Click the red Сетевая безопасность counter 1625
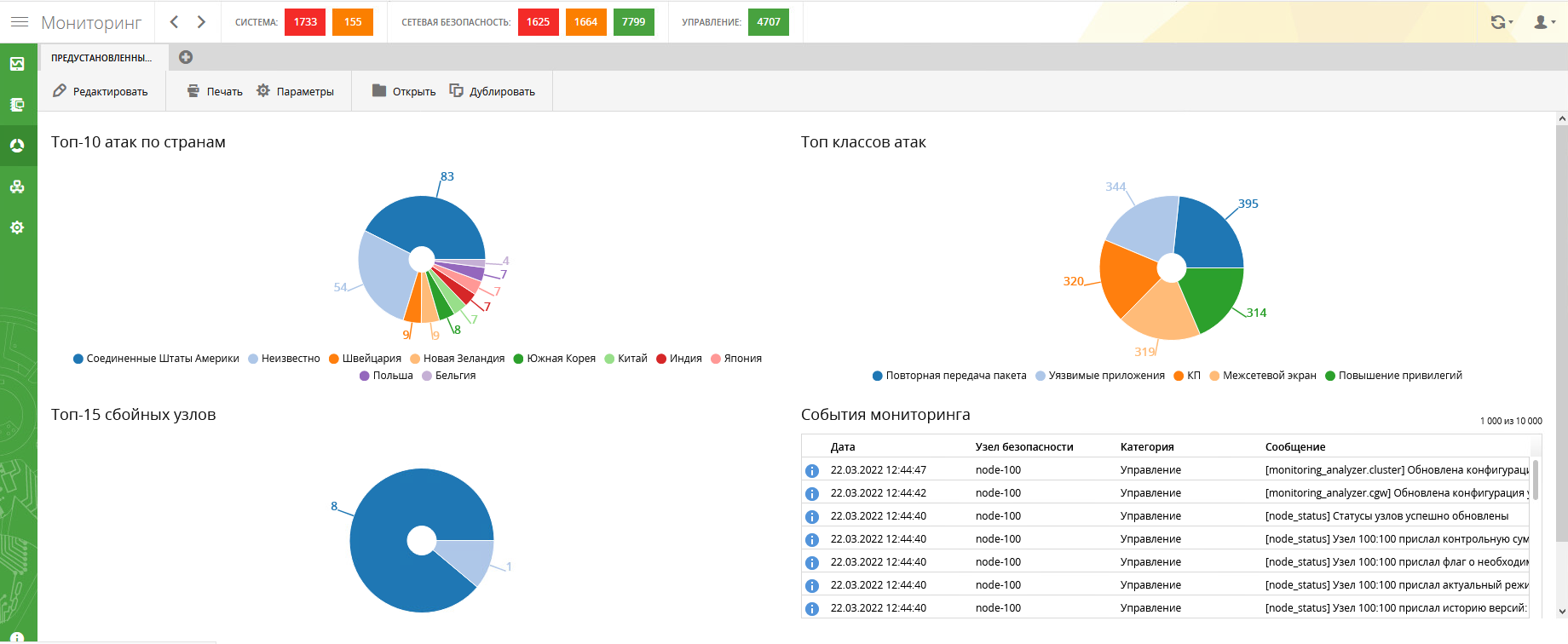Screen dimensions: 1568x644 [538, 22]
